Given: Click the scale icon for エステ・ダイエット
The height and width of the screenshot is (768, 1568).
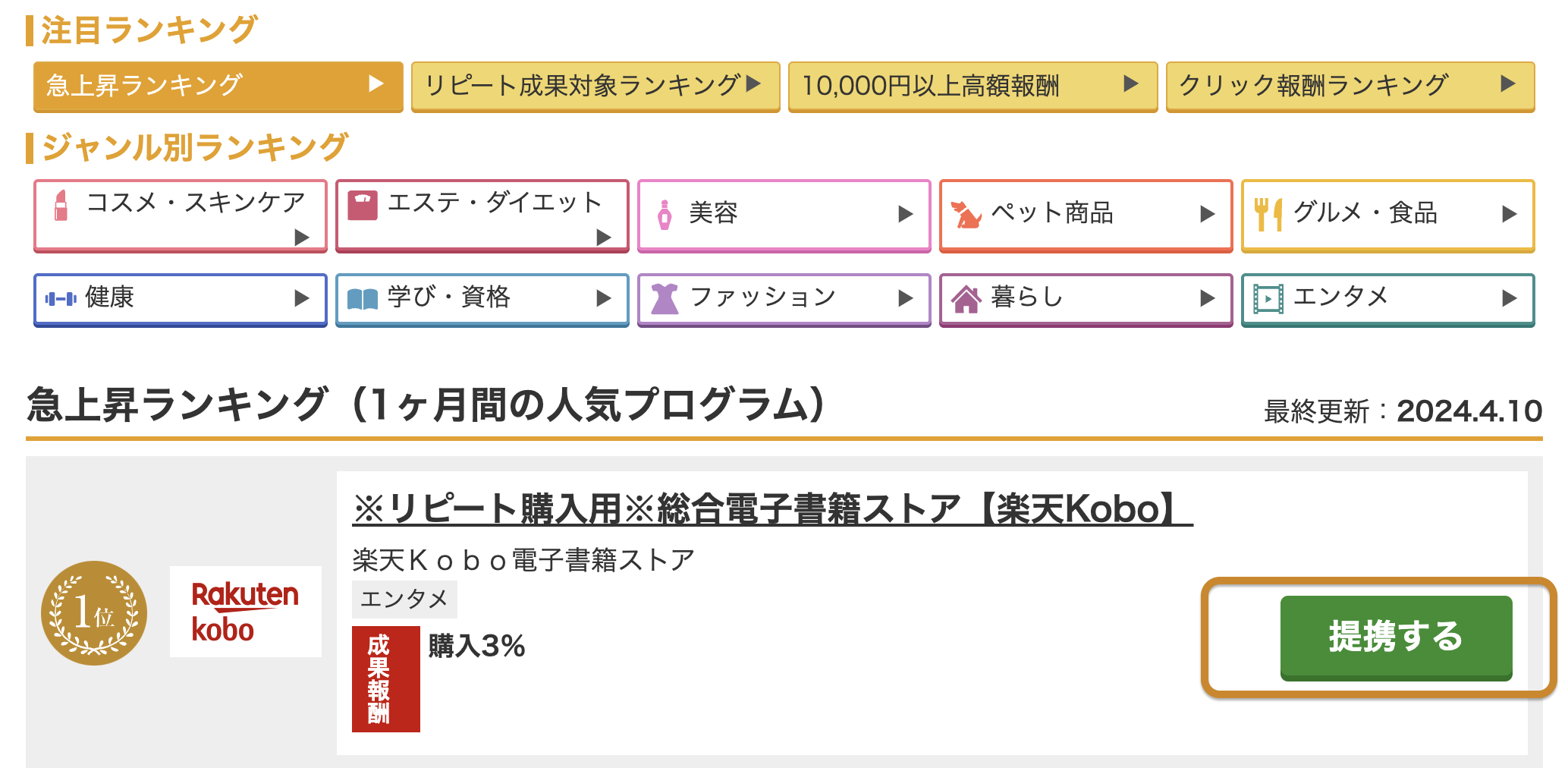Looking at the screenshot, I should [x=363, y=205].
